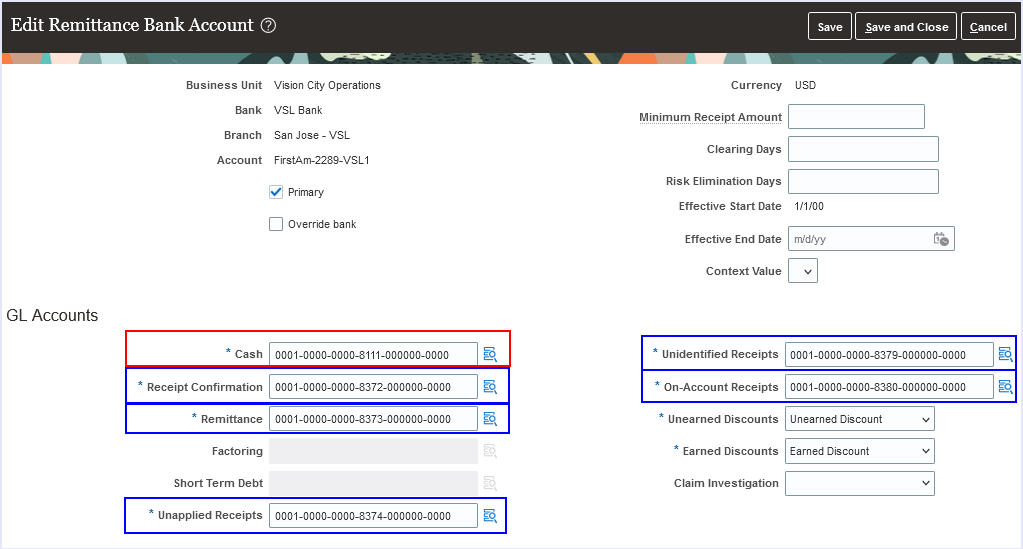This screenshot has height=549, width=1023.
Task: Expand the Context Value dropdown
Action: pos(803,271)
